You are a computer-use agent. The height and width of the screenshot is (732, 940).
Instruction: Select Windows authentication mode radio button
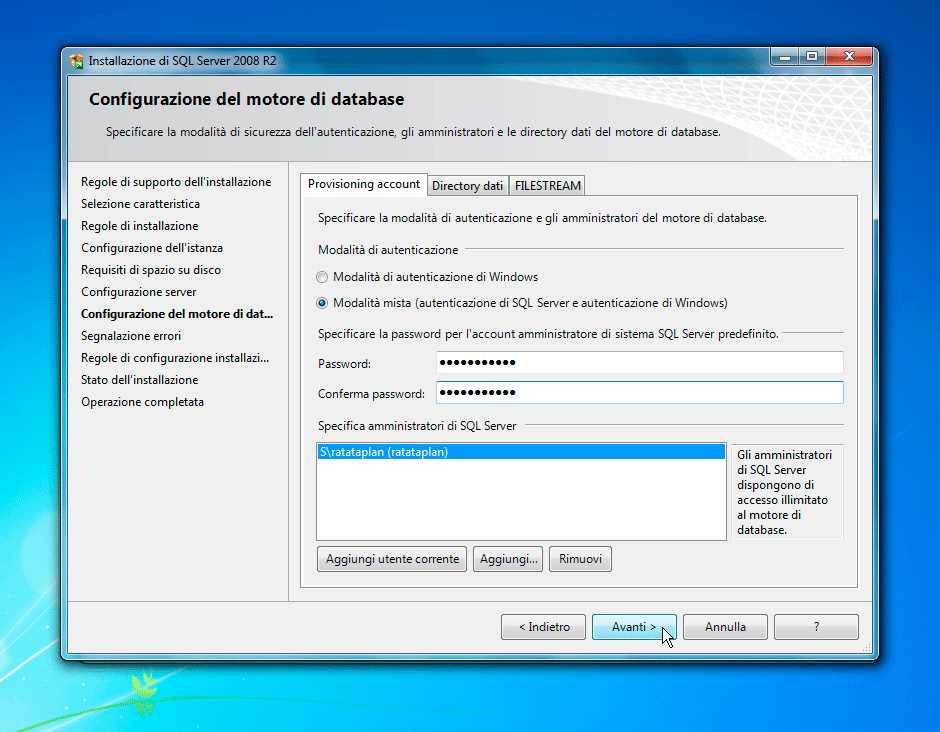coord(322,277)
